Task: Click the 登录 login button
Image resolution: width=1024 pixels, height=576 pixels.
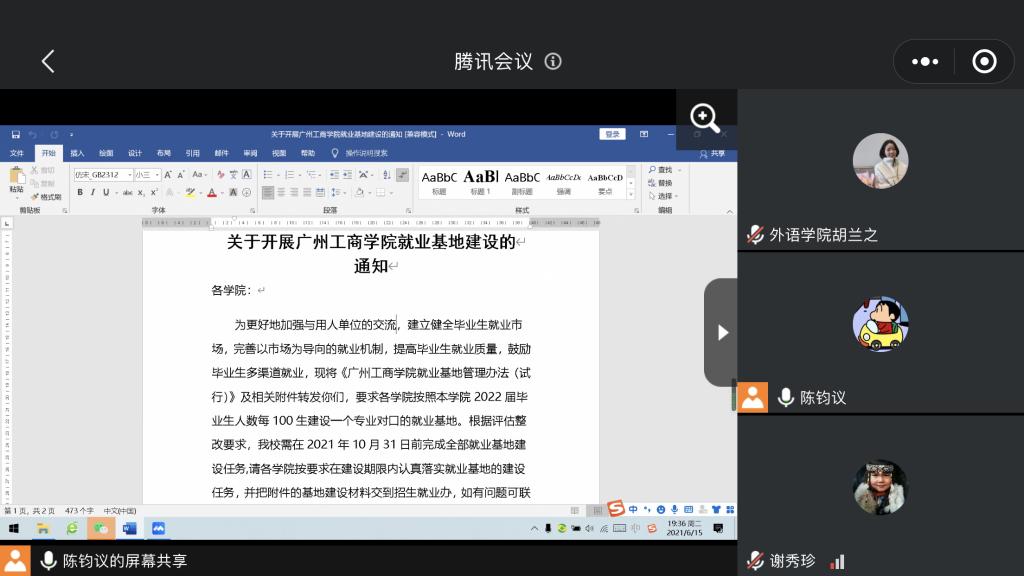Action: pos(612,134)
